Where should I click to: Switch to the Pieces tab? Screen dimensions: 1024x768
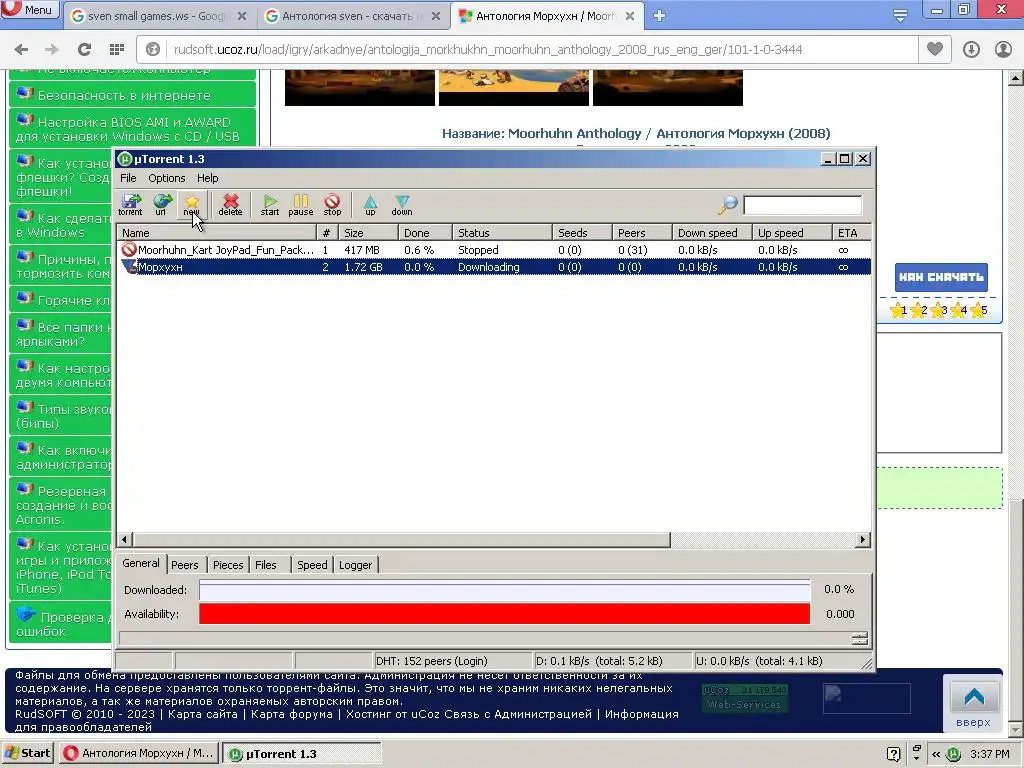tap(228, 565)
